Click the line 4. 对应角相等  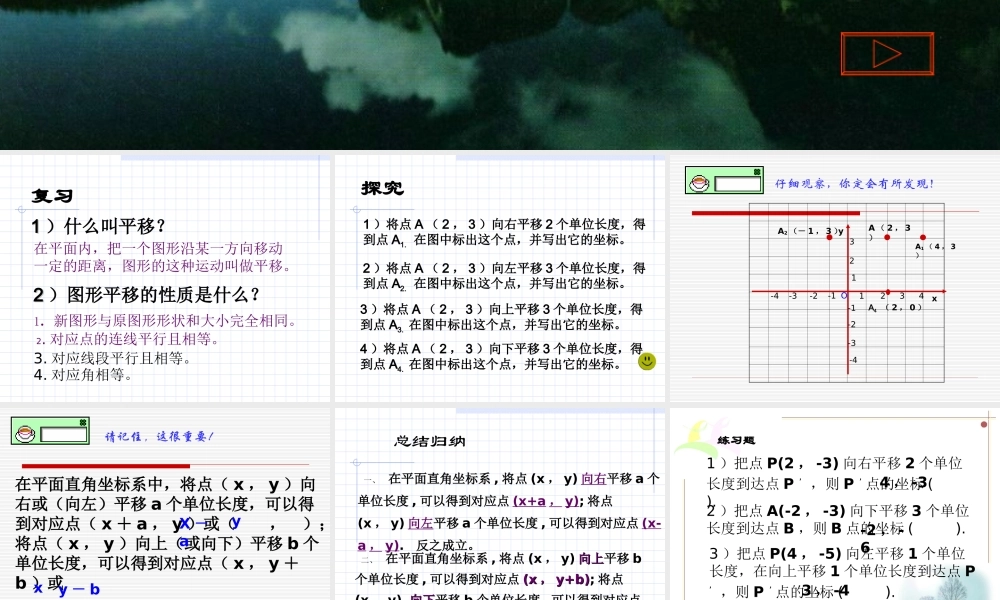pyautogui.click(x=83, y=375)
